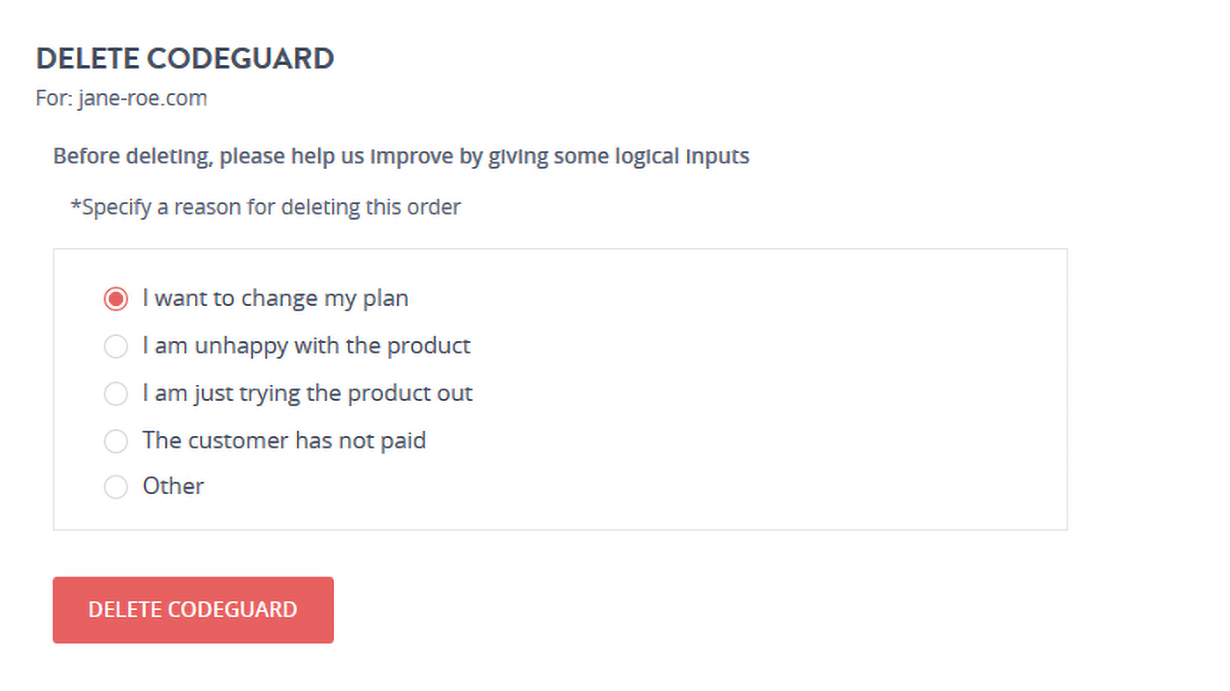Image resolution: width=1230 pixels, height=691 pixels.
Task: Click the "I am just trying the product out" text
Action: (x=307, y=393)
